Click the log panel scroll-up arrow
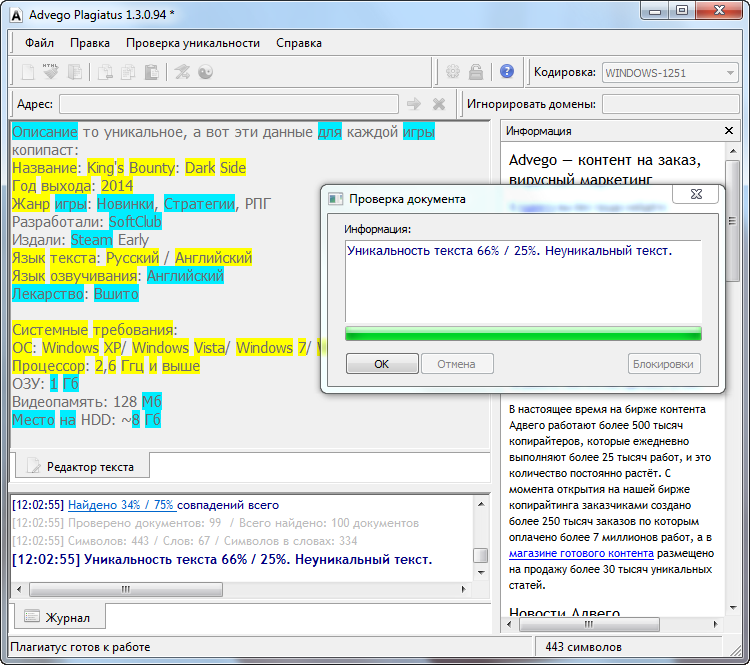750x665 pixels. coord(481,504)
